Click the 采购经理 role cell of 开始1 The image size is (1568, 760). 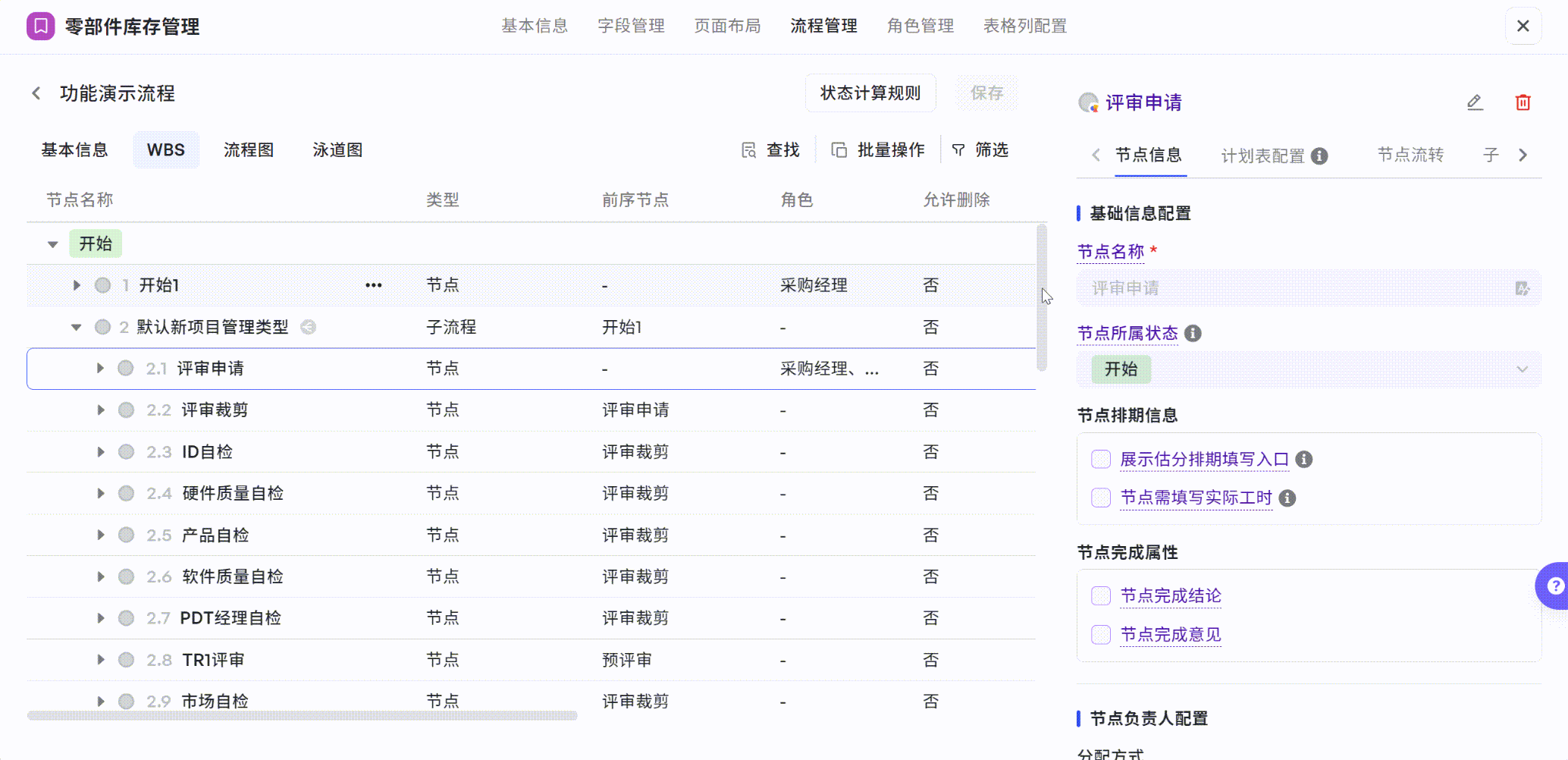(x=814, y=285)
